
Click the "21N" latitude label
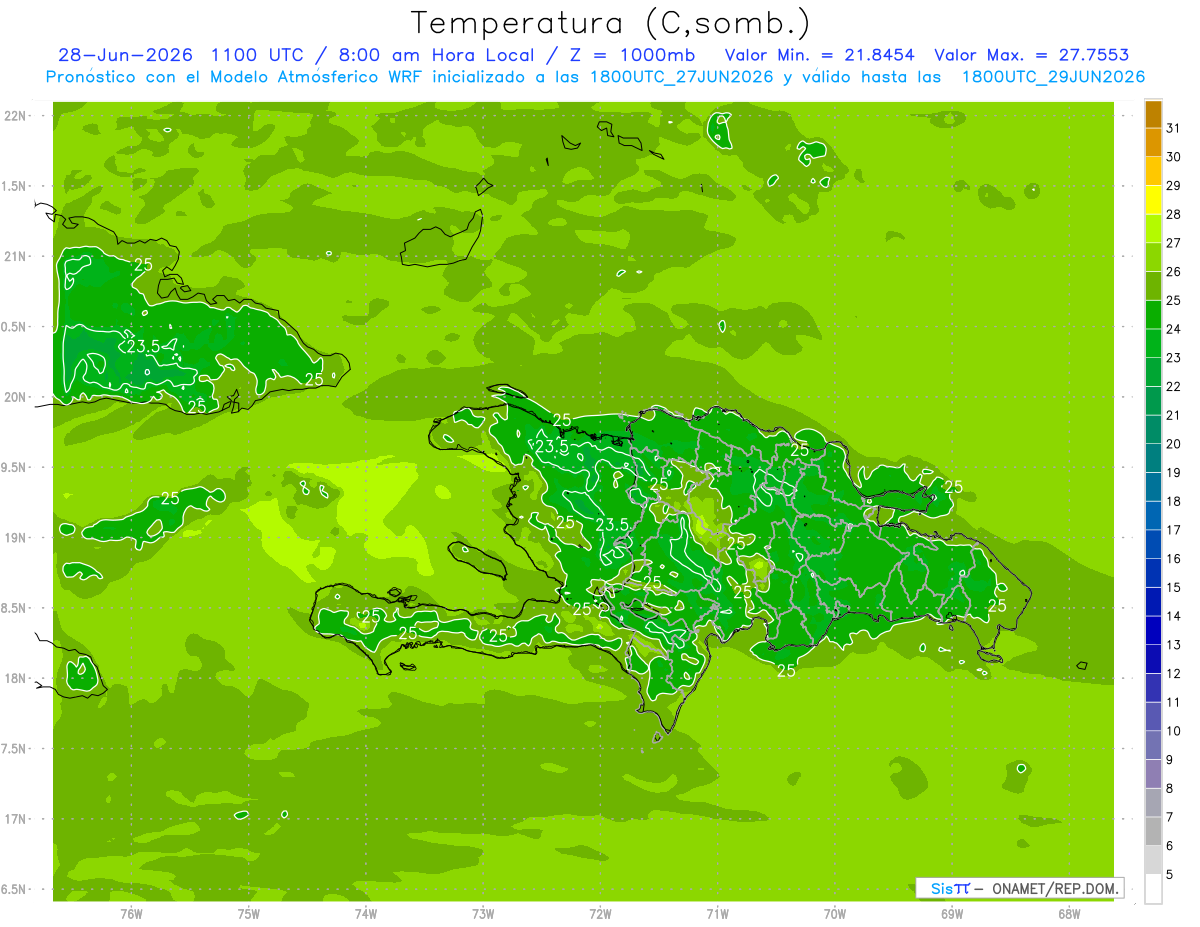click(14, 257)
